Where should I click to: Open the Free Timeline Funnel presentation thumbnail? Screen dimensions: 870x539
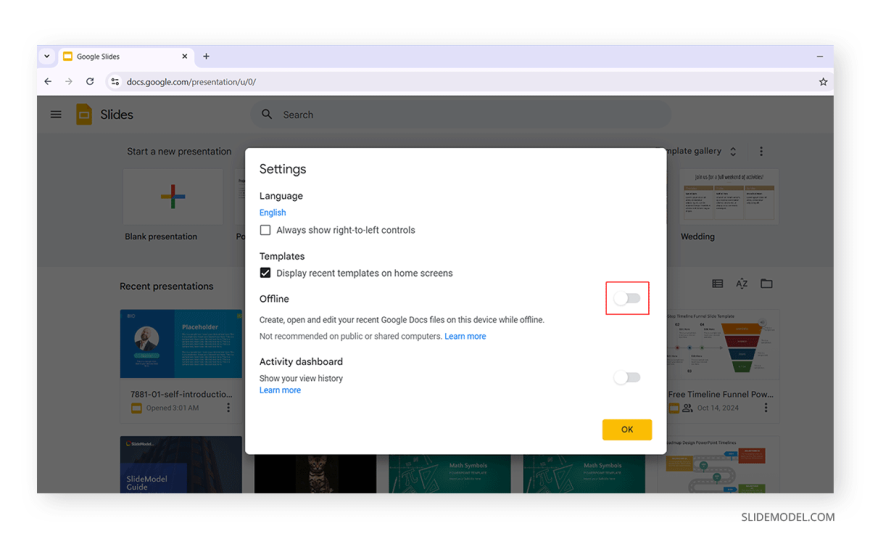pyautogui.click(x=723, y=344)
